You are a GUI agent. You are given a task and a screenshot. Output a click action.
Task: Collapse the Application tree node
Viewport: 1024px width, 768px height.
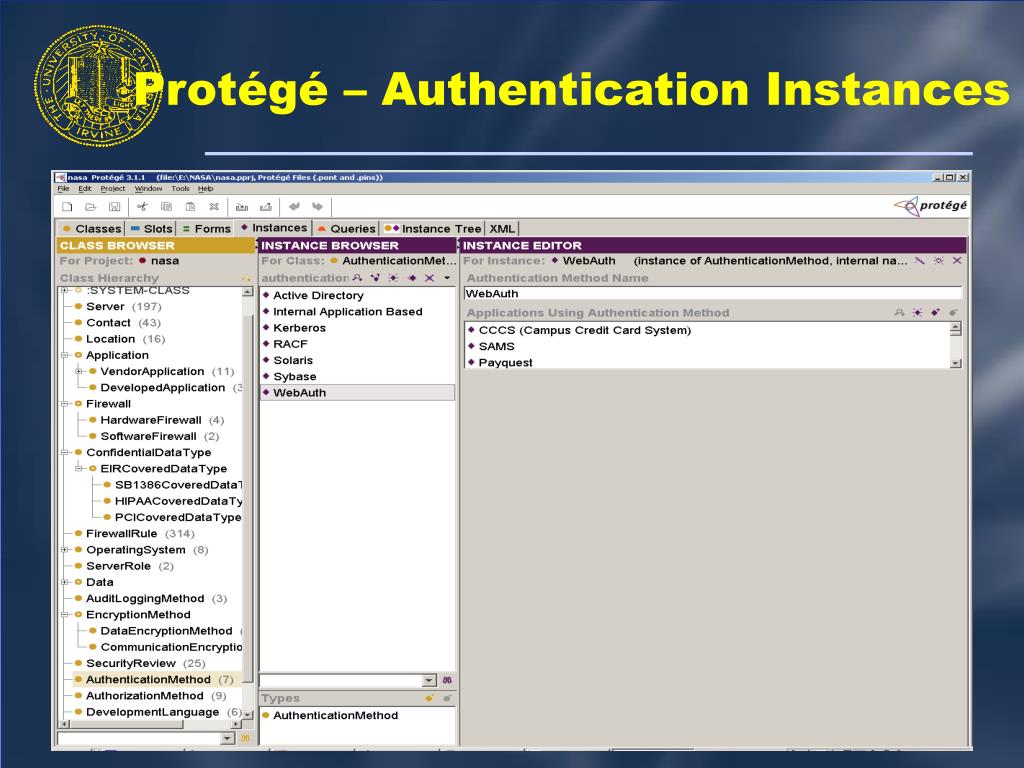coord(65,355)
